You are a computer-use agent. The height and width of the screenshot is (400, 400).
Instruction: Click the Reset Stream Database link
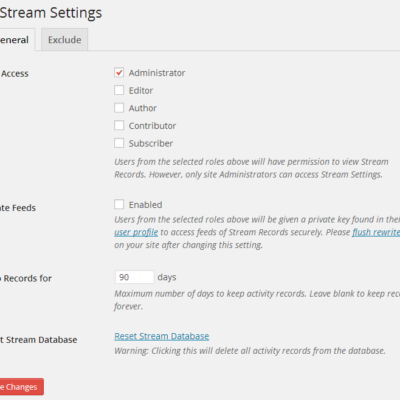click(162, 336)
